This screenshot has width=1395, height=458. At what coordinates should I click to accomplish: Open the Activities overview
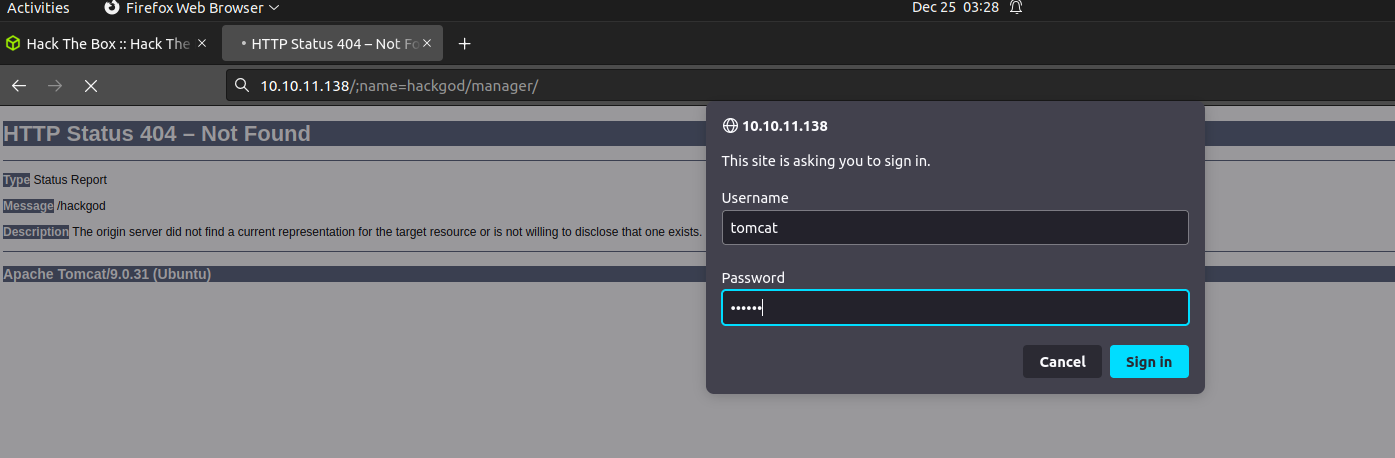pos(38,8)
